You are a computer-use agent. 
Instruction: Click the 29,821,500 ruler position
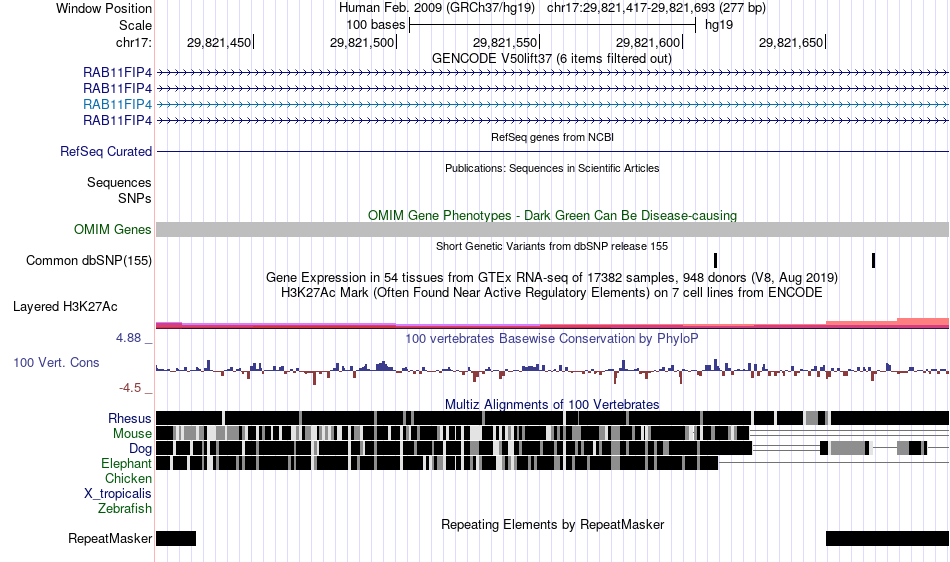pyautogui.click(x=362, y=42)
